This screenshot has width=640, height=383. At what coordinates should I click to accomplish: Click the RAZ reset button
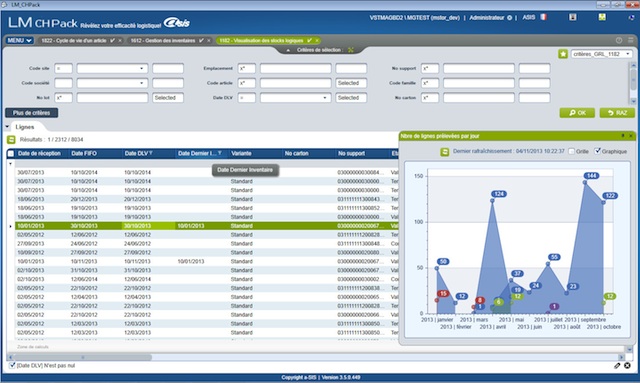click(617, 113)
